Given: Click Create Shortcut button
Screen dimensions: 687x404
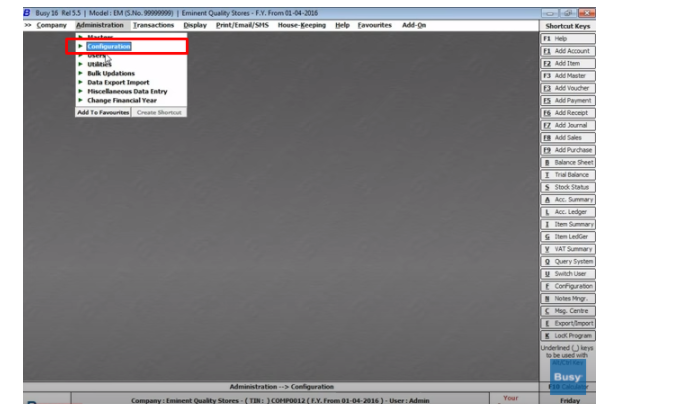Looking at the screenshot, I should point(159,112).
